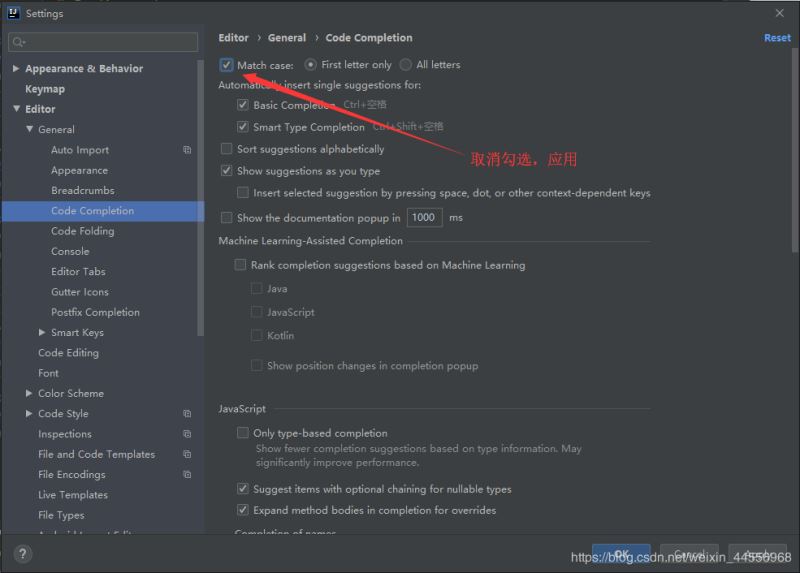Click the Editor breadcrumb
Image resolution: width=800 pixels, height=573 pixels.
click(x=234, y=38)
